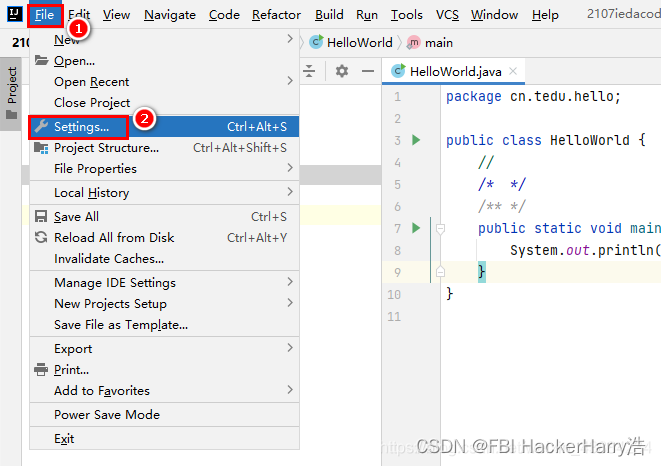Image resolution: width=661 pixels, height=466 pixels.
Task: Select Save All menu item
Action: coord(164,217)
